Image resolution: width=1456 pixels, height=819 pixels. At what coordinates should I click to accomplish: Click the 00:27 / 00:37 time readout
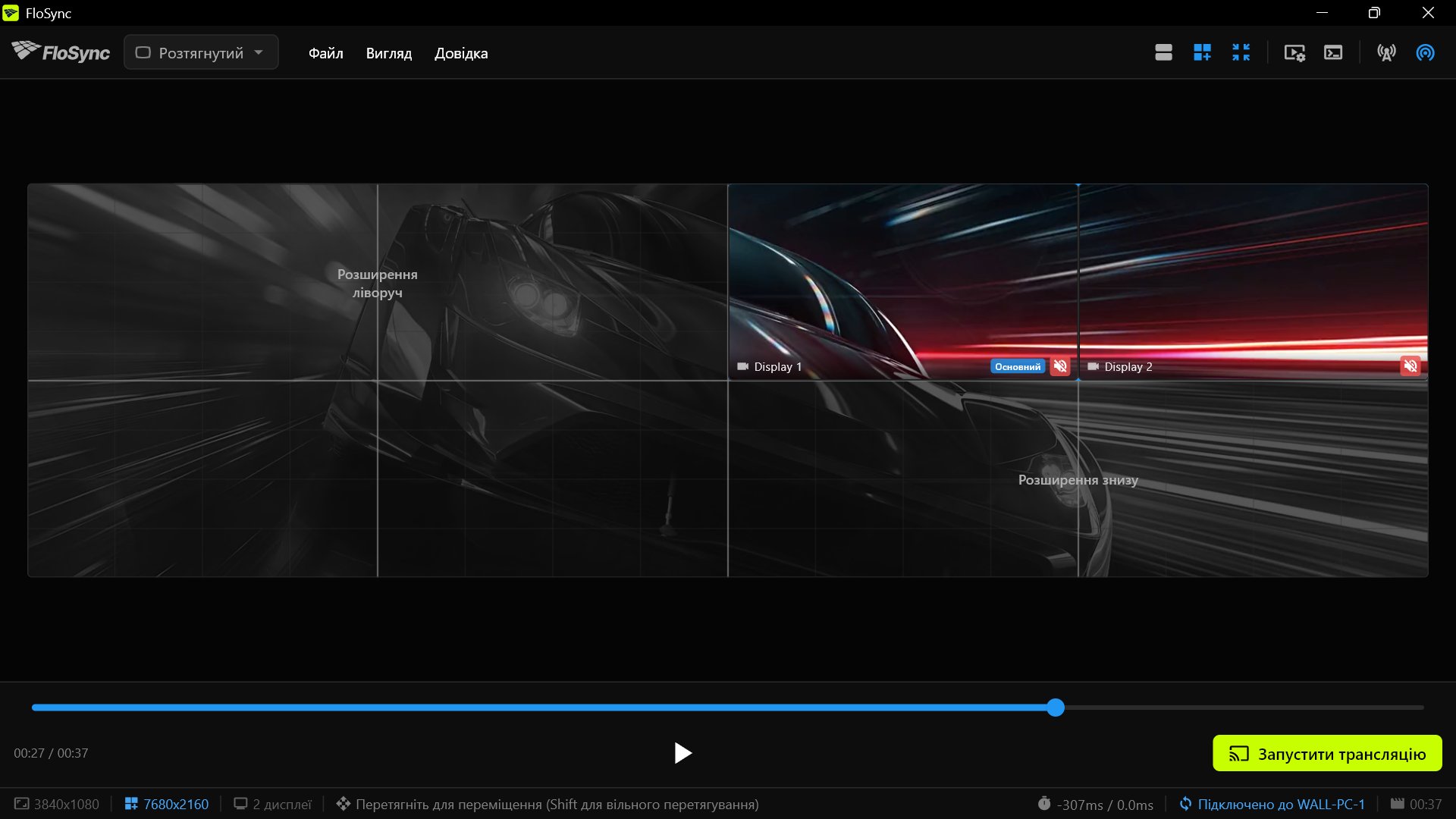click(x=51, y=753)
